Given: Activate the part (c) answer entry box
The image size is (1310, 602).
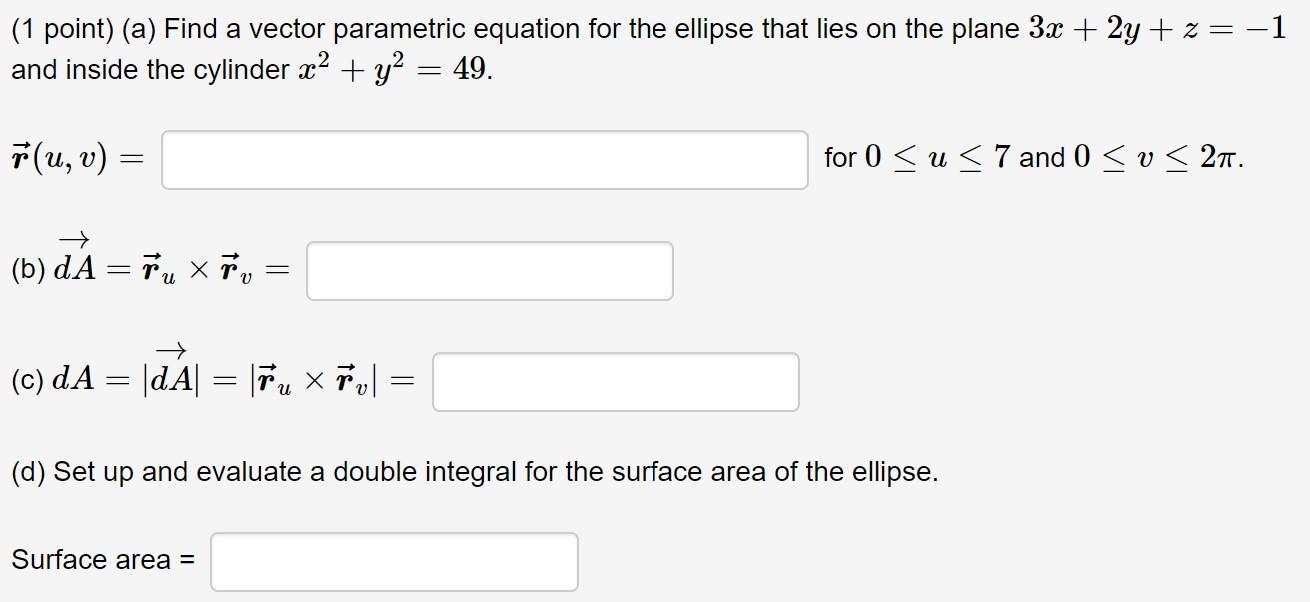Looking at the screenshot, I should [x=615, y=382].
